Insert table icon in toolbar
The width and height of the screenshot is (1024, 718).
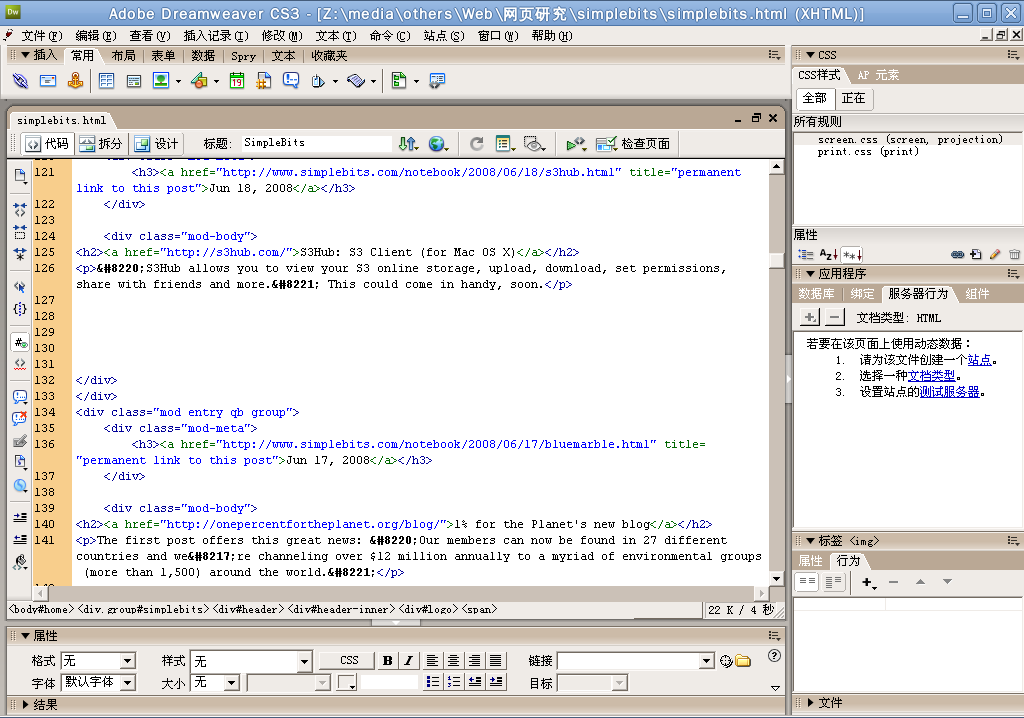pos(106,81)
